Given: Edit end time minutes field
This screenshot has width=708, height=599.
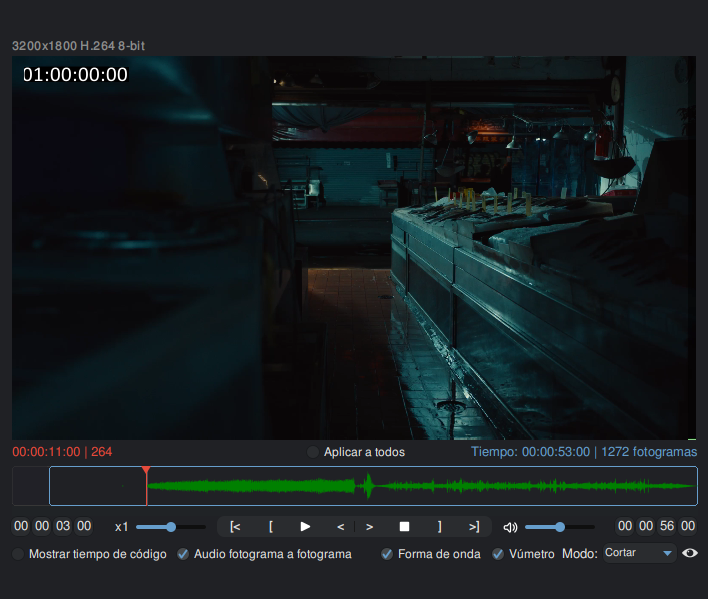Looking at the screenshot, I should tap(646, 526).
